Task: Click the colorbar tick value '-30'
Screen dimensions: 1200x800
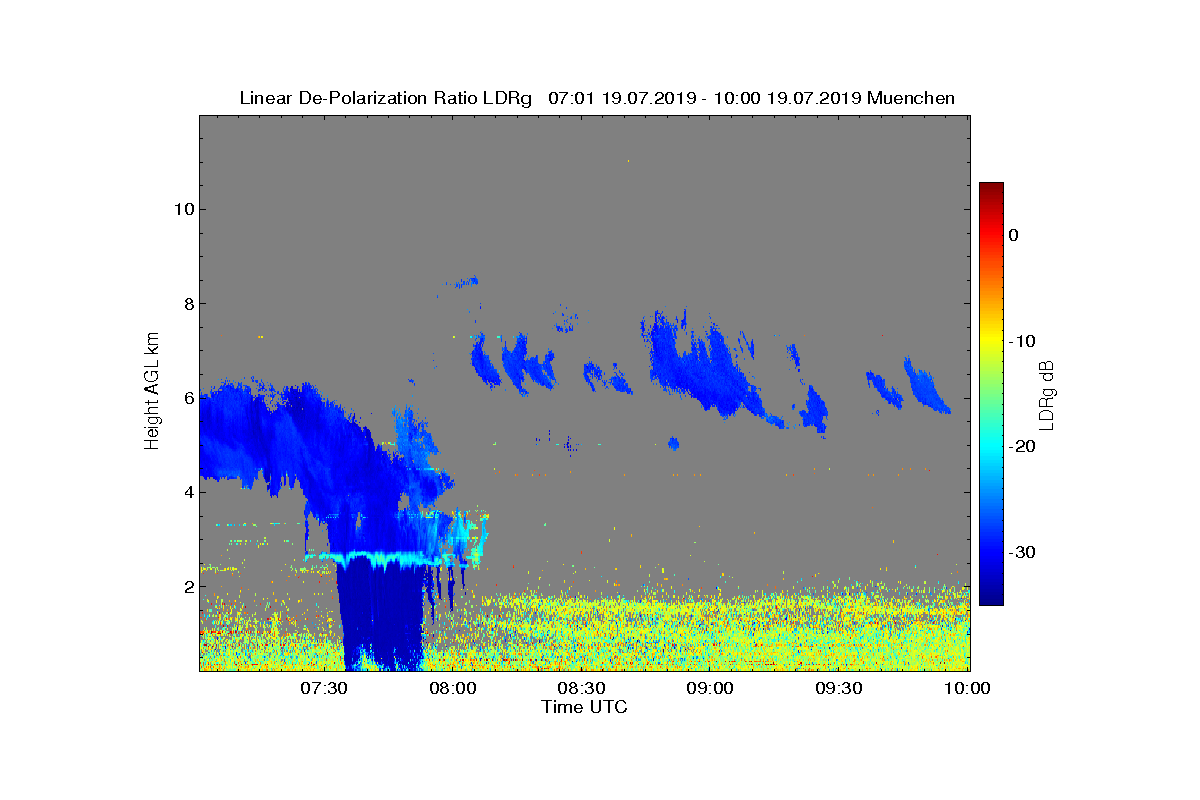Action: tap(1021, 552)
